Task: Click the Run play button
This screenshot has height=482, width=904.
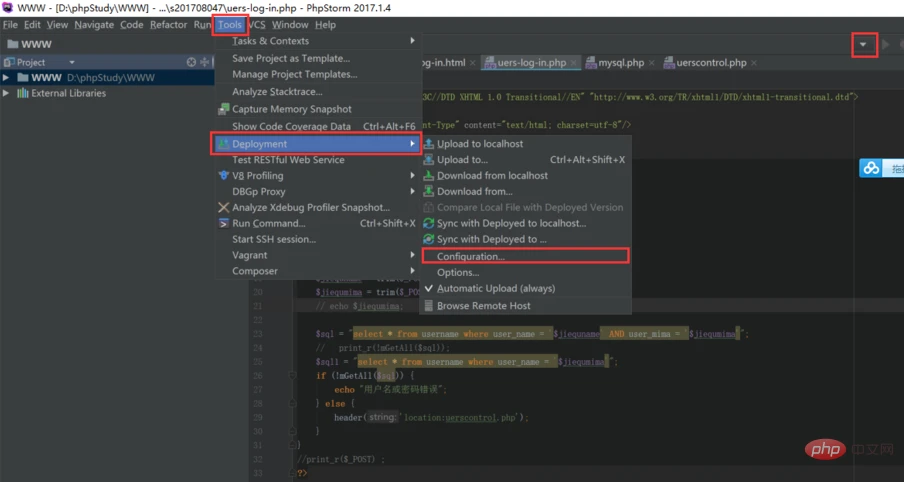Action: coord(886,44)
